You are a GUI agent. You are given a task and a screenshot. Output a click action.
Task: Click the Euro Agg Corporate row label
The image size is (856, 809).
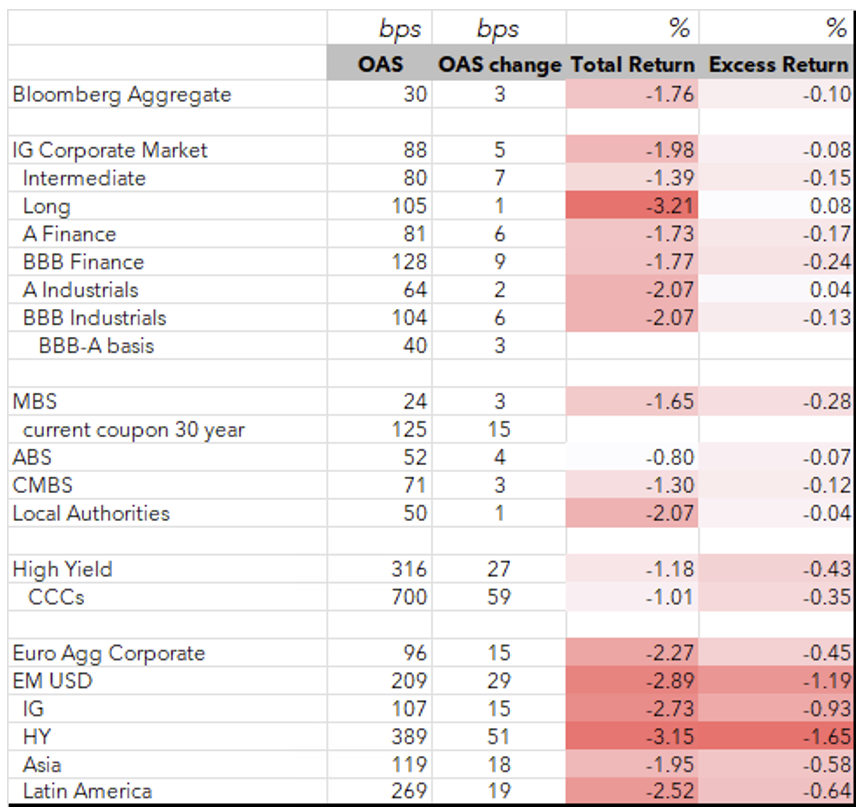pyautogui.click(x=109, y=653)
